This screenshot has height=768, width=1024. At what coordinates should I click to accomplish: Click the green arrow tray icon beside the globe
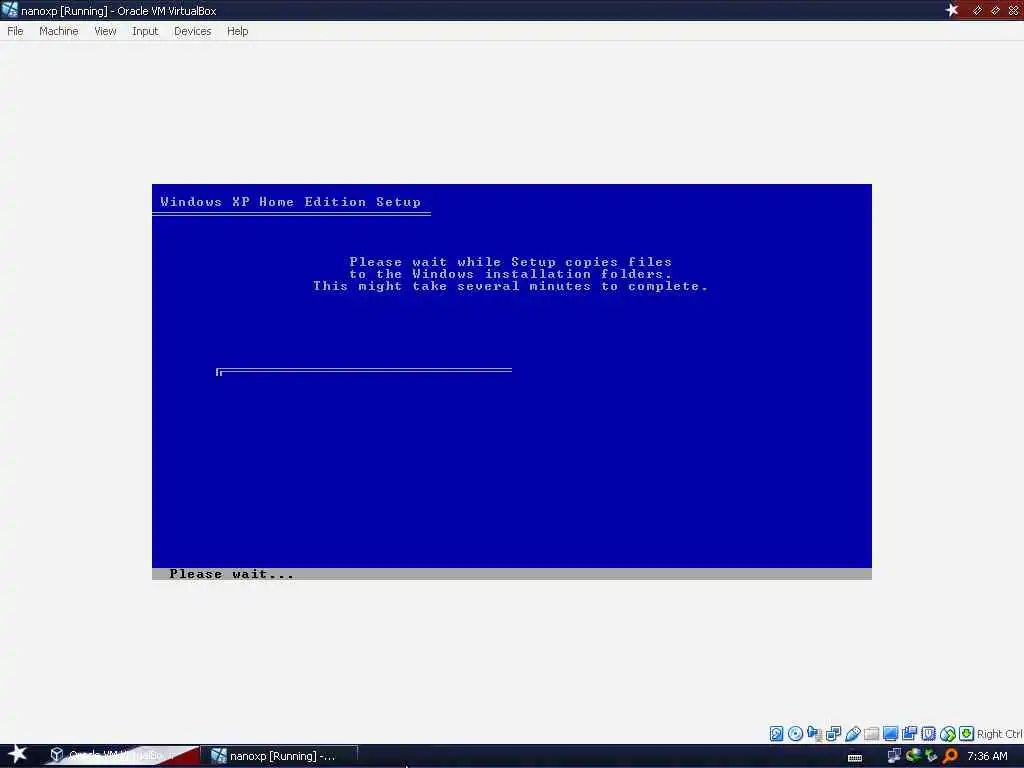click(x=931, y=756)
